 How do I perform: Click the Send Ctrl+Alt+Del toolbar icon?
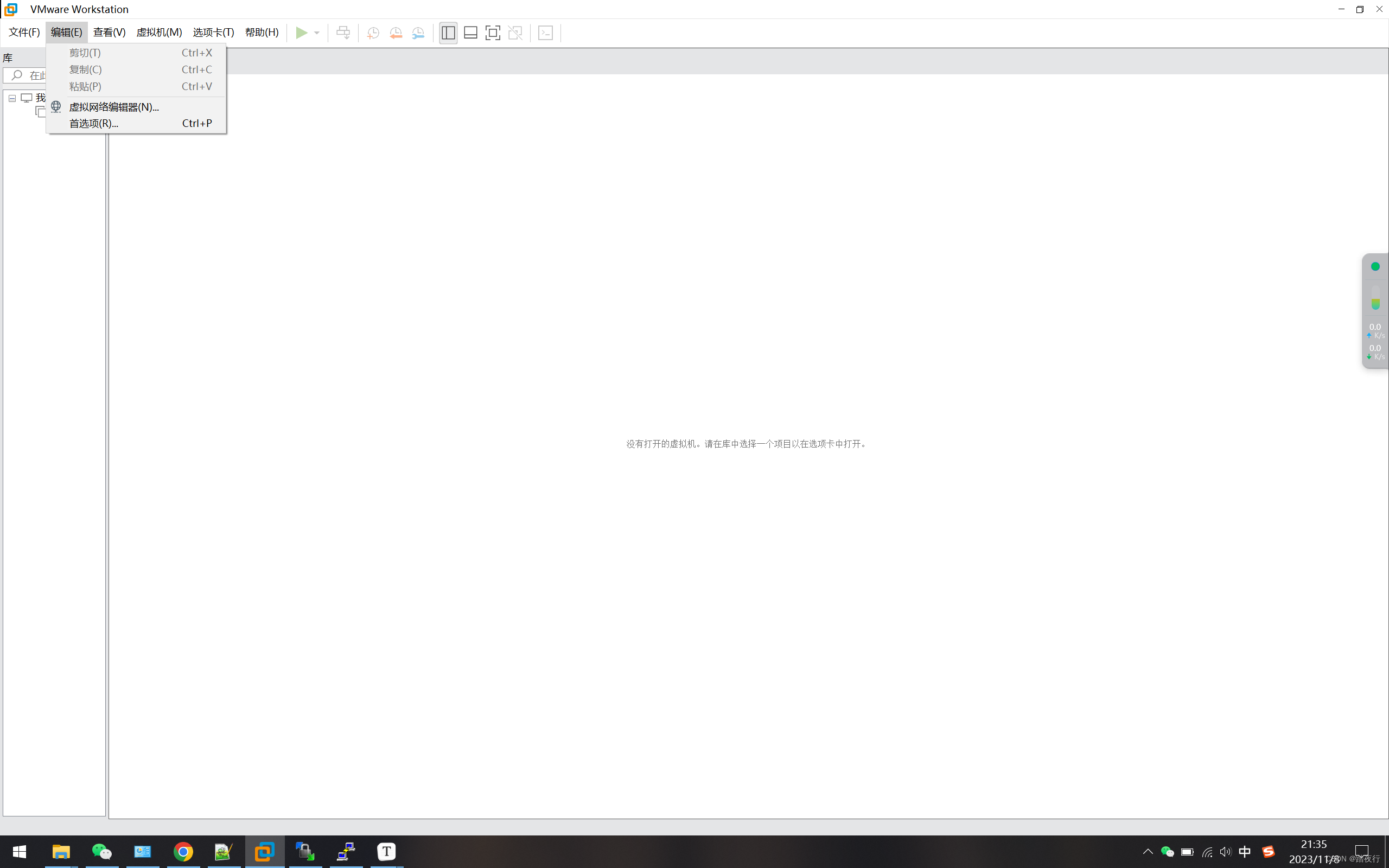[x=343, y=33]
